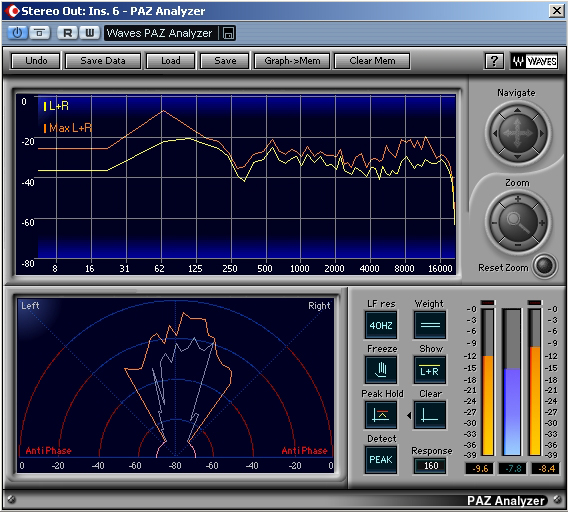
Task: Click the L+R legend label
Action: (58, 106)
